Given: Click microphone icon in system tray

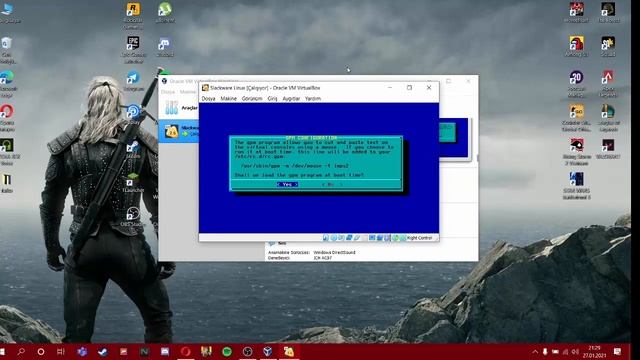Looking at the screenshot, I should (545, 351).
